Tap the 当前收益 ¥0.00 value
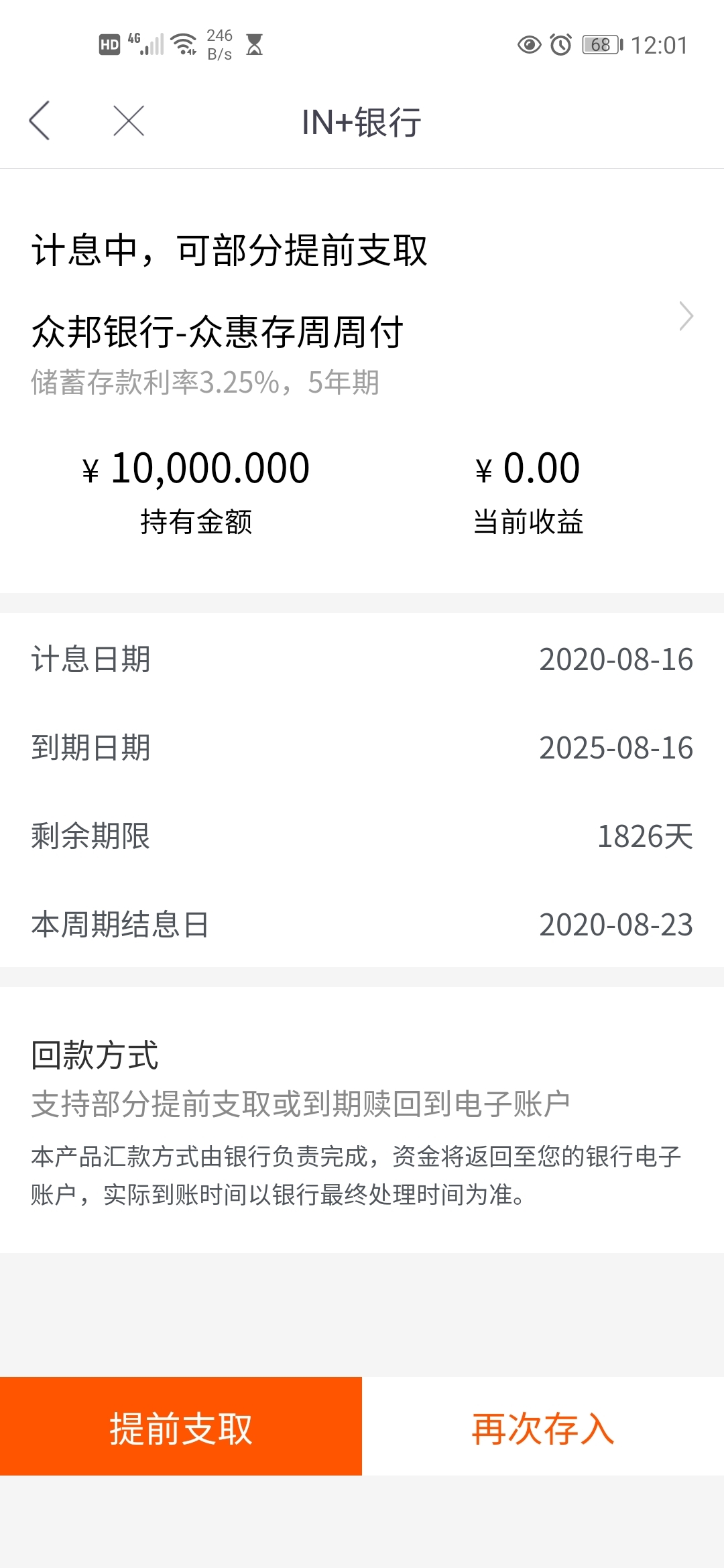The image size is (724, 1568). tap(528, 468)
